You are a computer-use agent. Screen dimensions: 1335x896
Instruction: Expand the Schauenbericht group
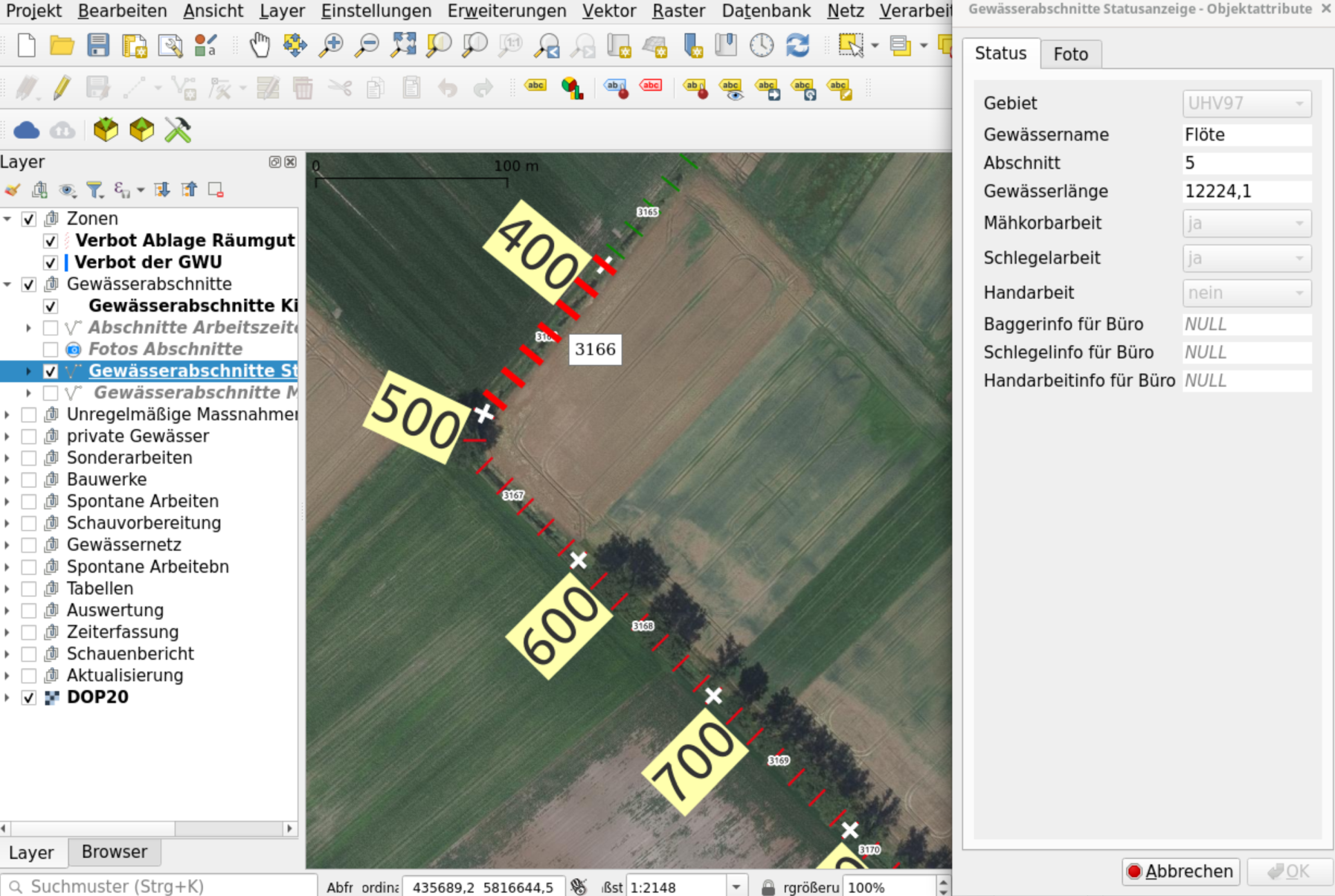tap(7, 654)
